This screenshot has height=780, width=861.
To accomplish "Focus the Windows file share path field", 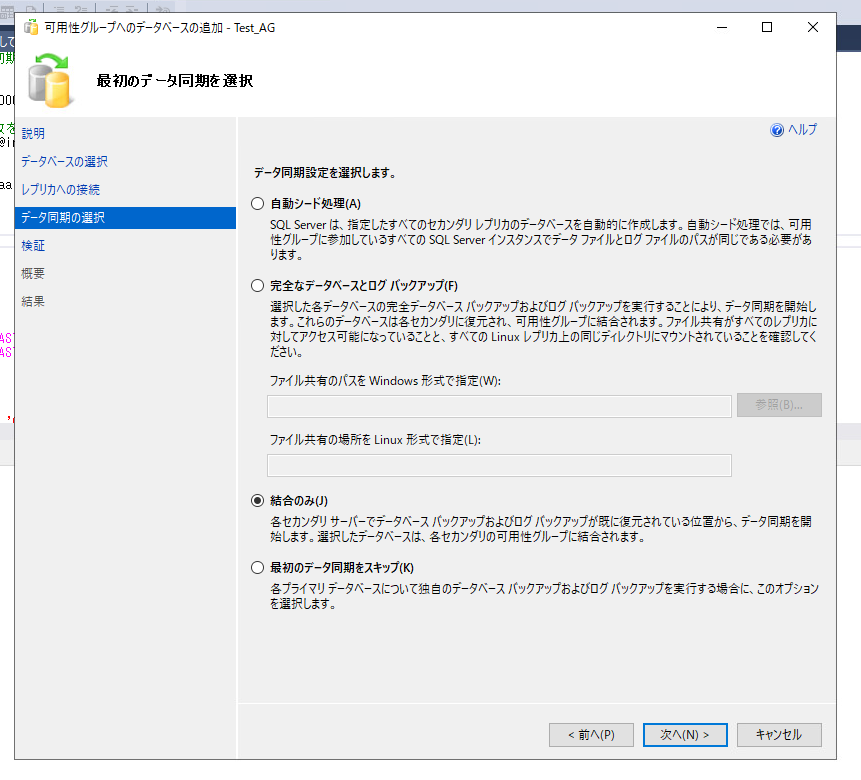I will 499,406.
